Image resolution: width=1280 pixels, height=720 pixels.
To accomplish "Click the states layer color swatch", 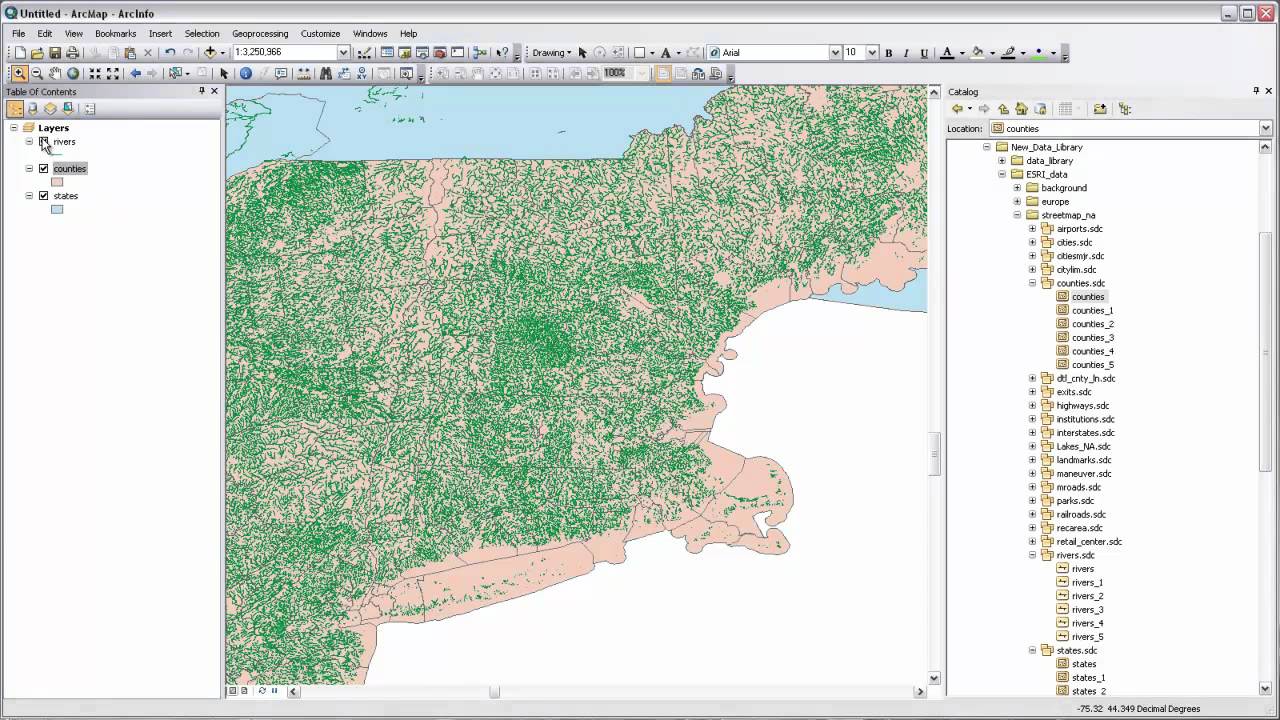I will coord(57,209).
